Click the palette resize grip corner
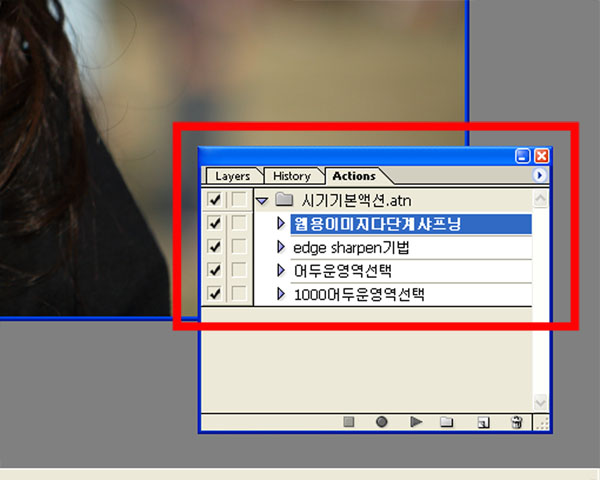Screen dimensions: 600x480 (542, 423)
